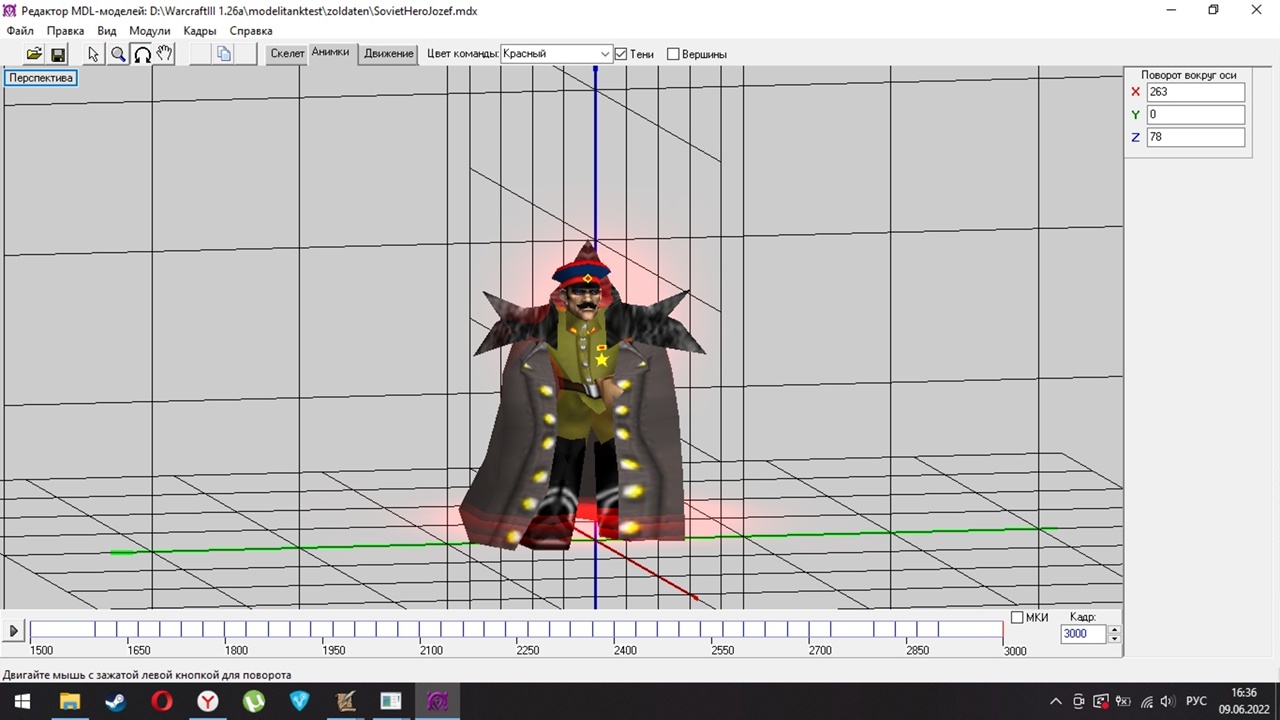Switch to the Скелет mode
The width and height of the screenshot is (1280, 720).
(287, 54)
